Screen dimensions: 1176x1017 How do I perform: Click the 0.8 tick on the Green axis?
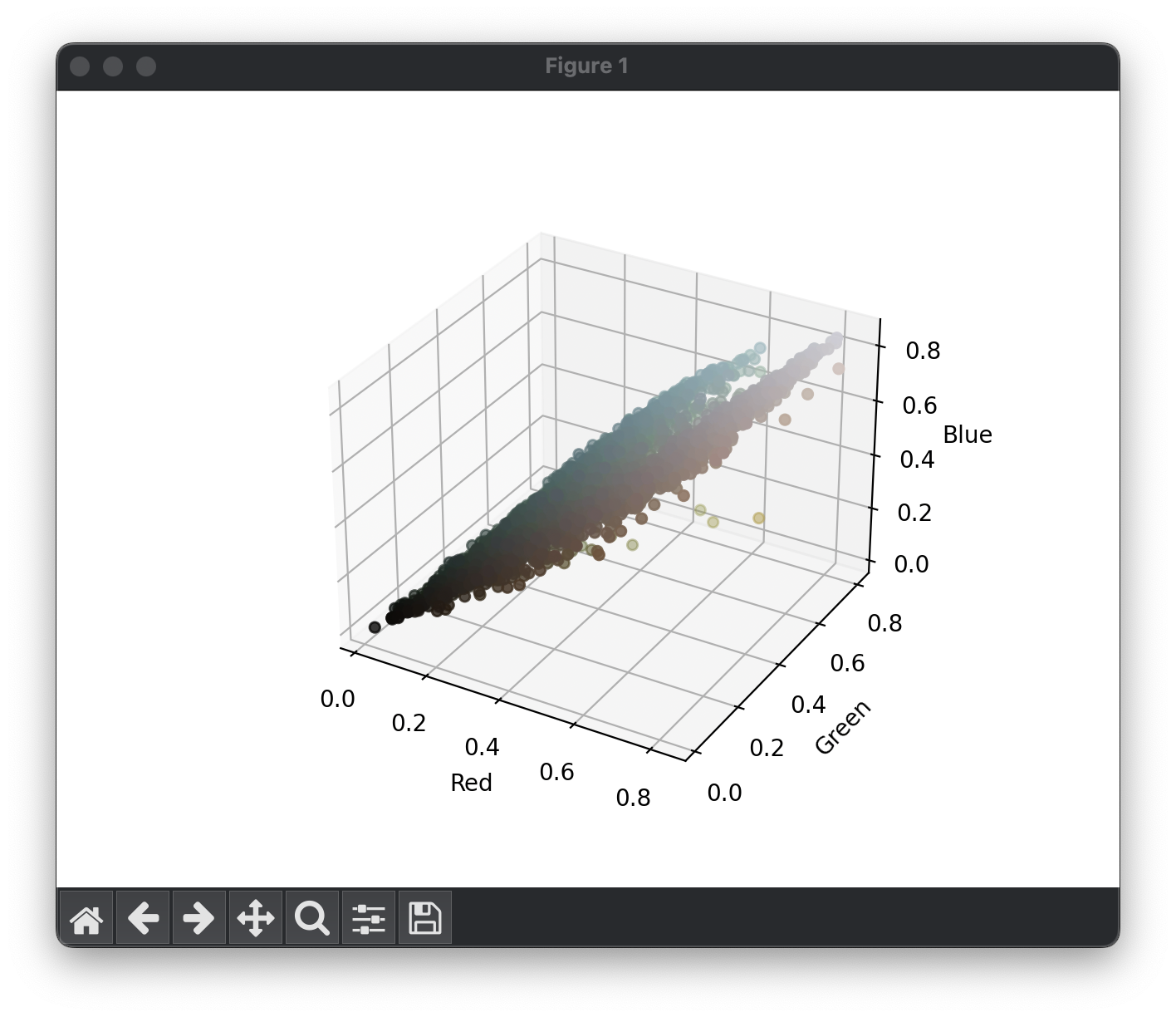click(x=884, y=623)
